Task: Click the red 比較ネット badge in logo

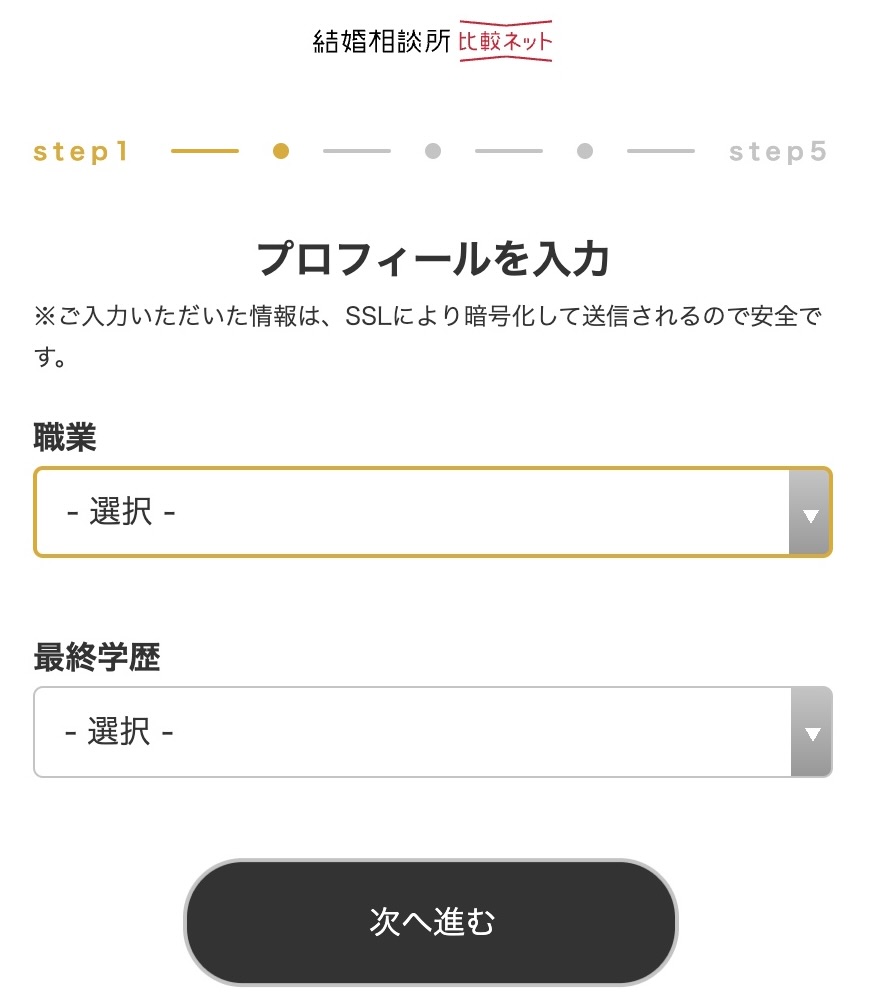Action: coord(505,41)
